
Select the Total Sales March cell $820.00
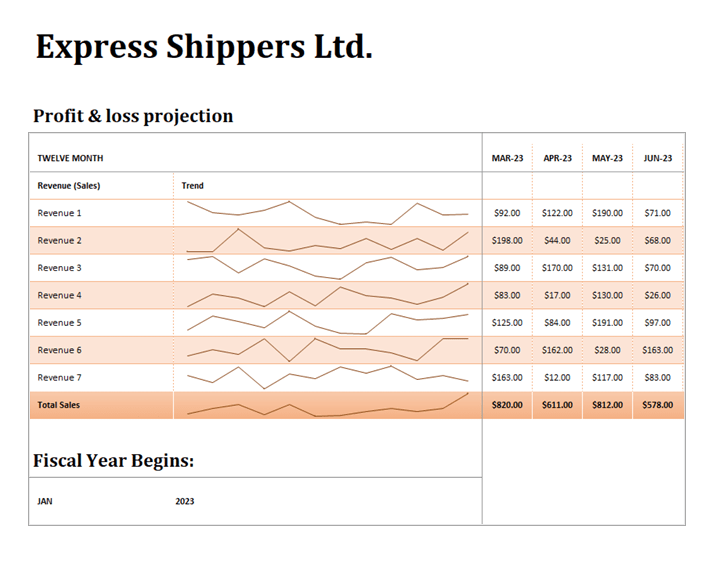pos(507,405)
